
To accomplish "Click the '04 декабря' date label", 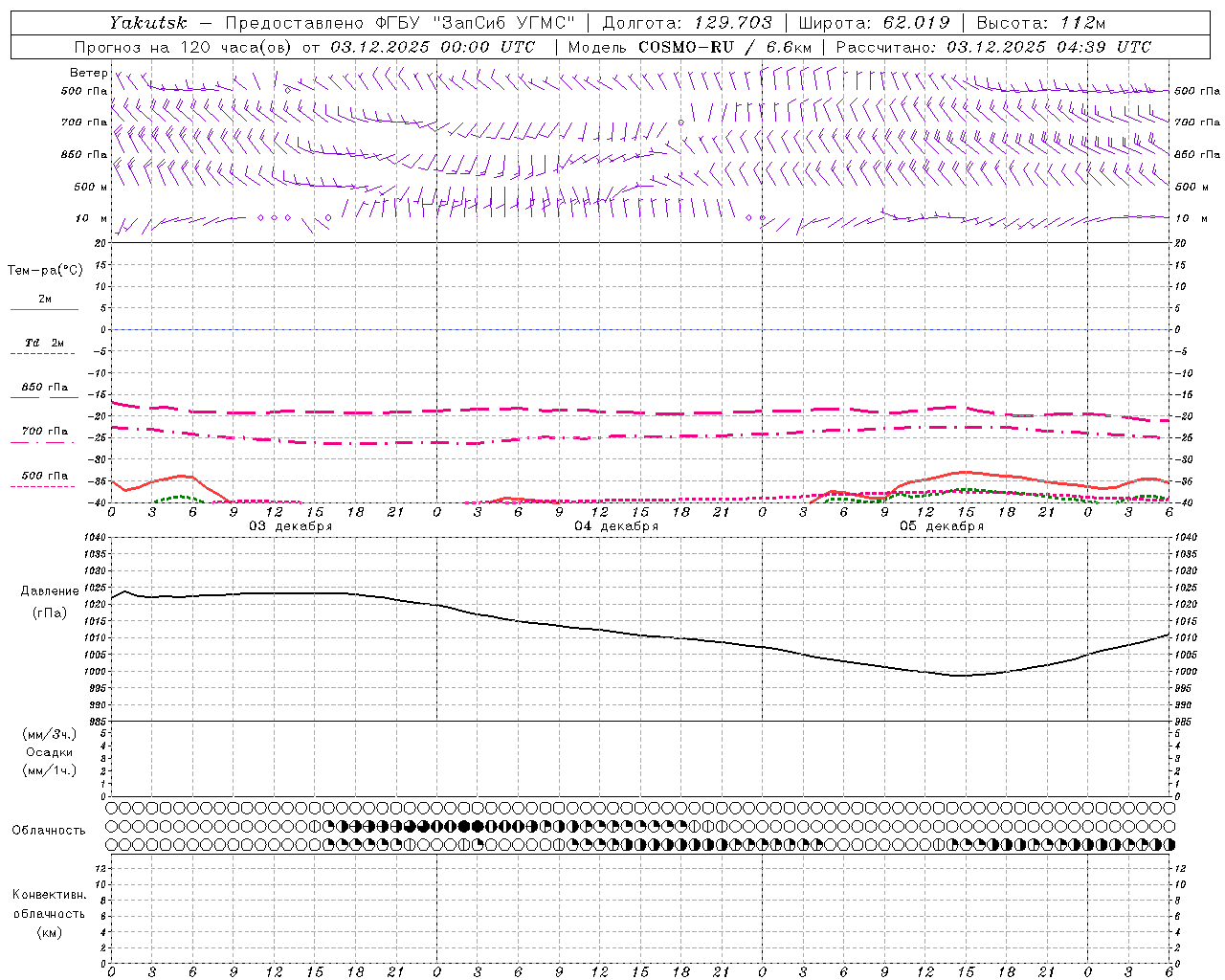I will click(x=616, y=526).
